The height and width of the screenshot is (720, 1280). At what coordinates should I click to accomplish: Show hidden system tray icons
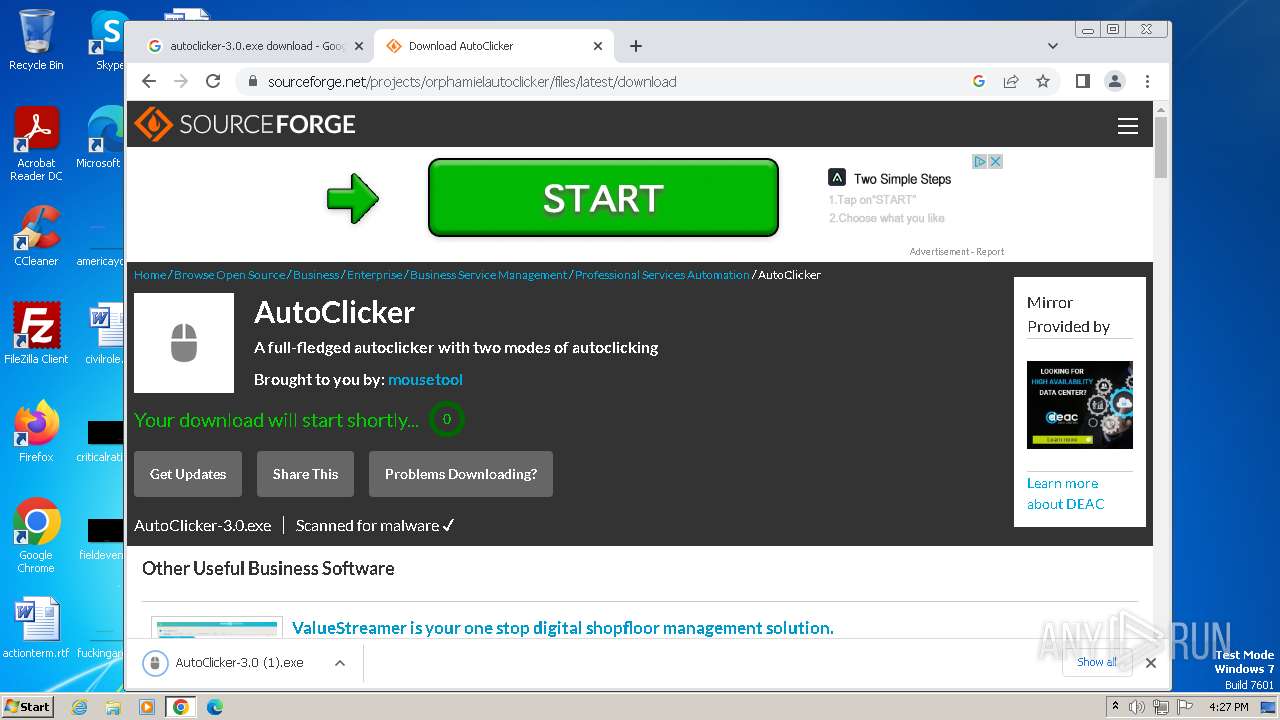(1116, 707)
